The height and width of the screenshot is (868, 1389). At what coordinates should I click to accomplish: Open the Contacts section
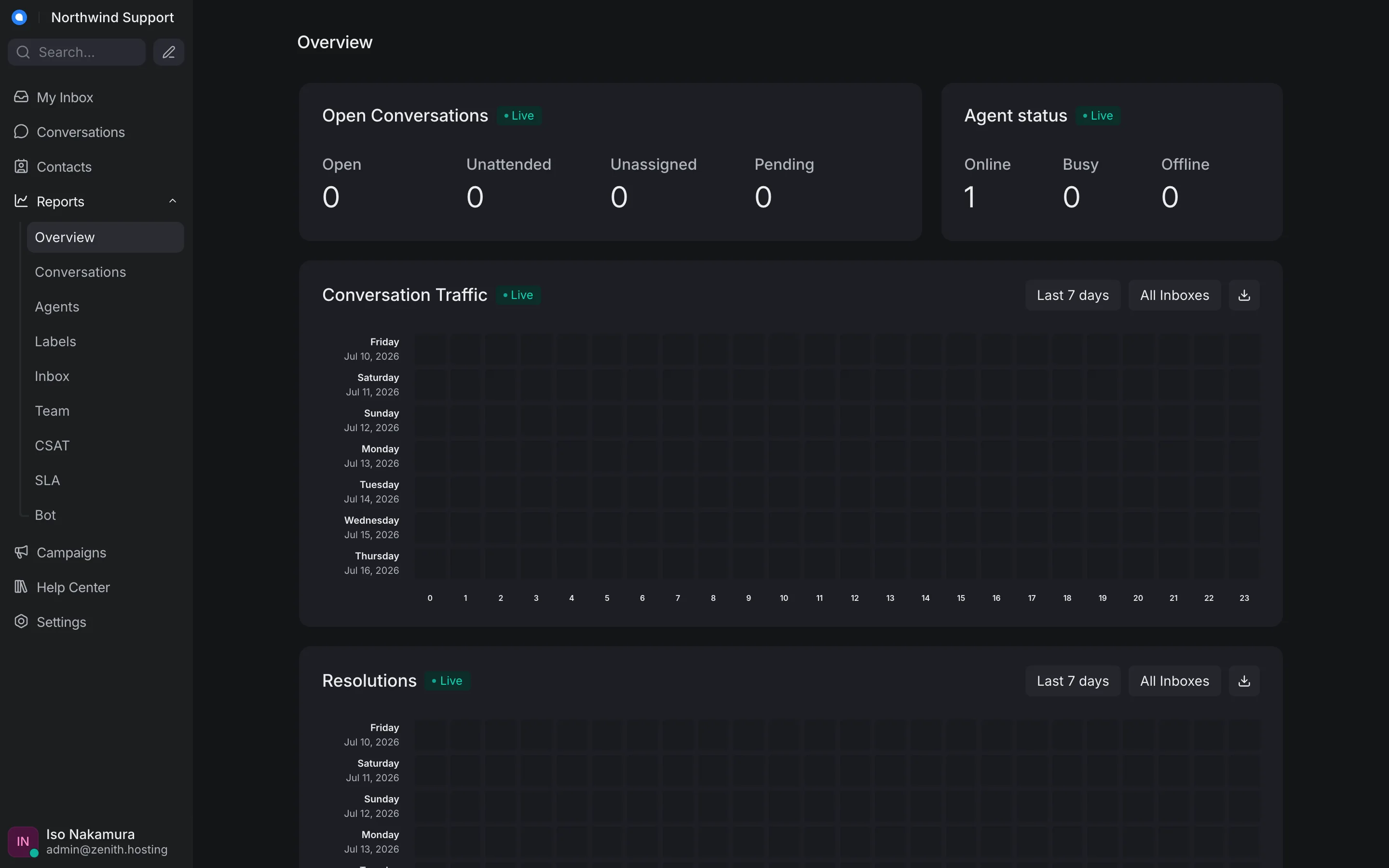(96, 167)
